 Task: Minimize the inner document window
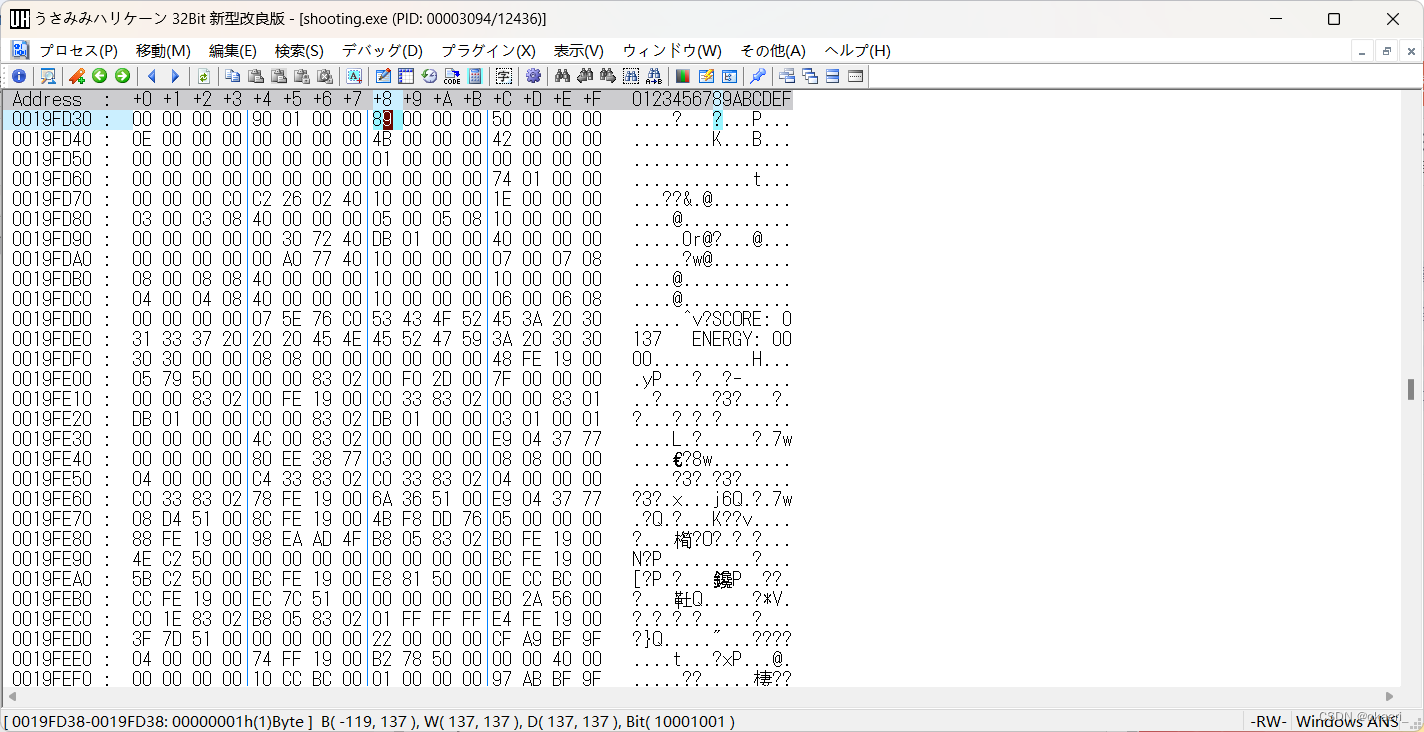tap(1364, 51)
